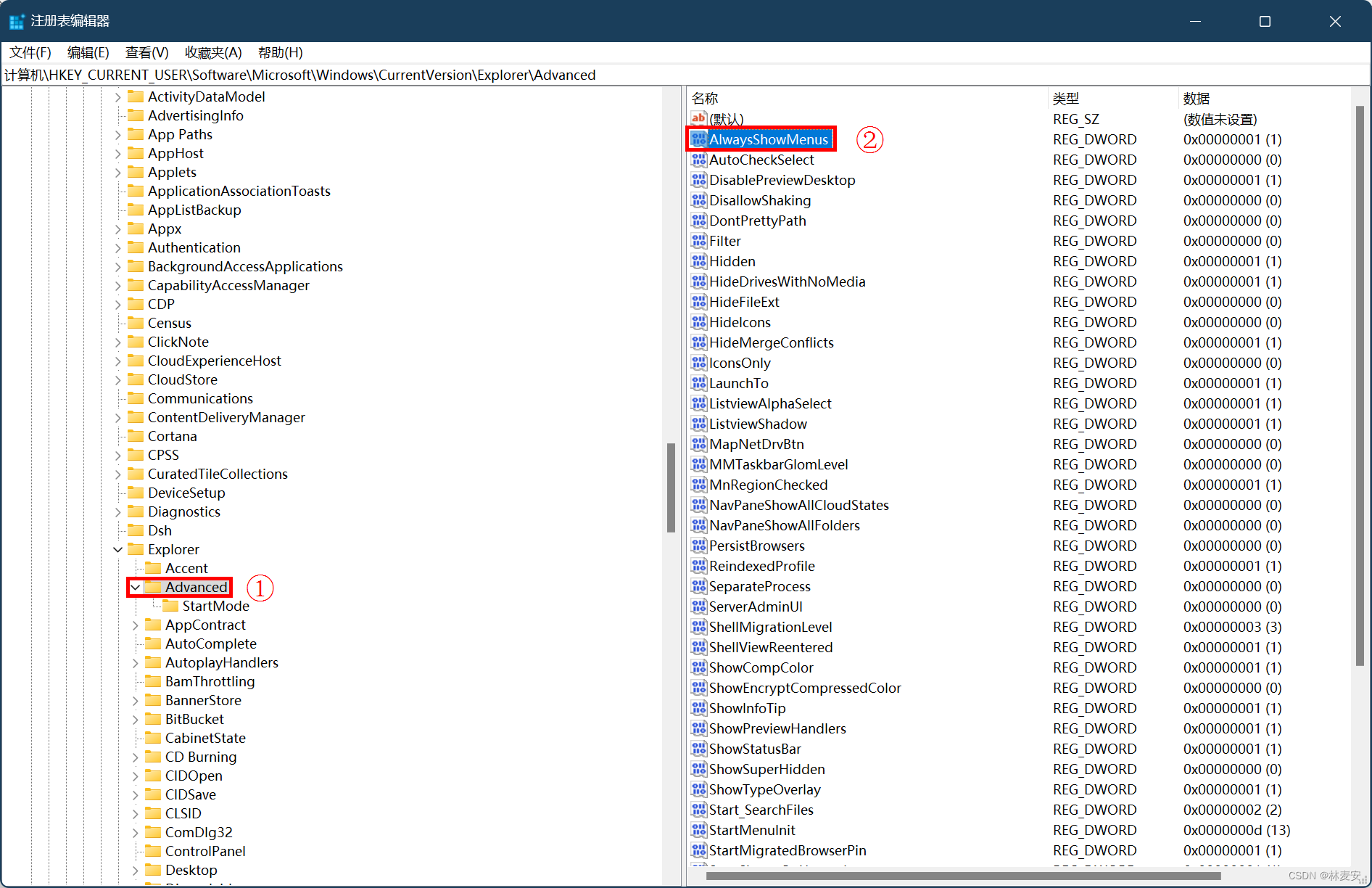This screenshot has height=888, width=1372.
Task: Click the folder icon of the StartMode key
Action: 170,606
